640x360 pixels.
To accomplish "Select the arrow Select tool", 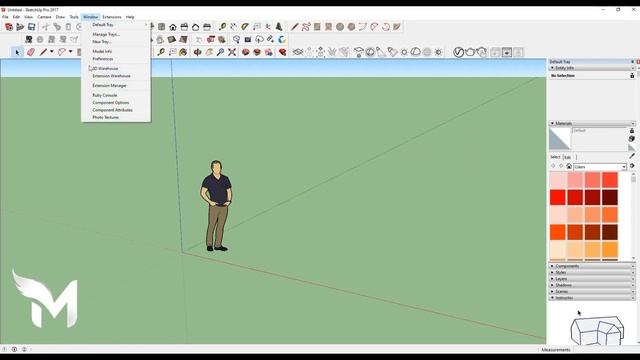I will [17, 52].
